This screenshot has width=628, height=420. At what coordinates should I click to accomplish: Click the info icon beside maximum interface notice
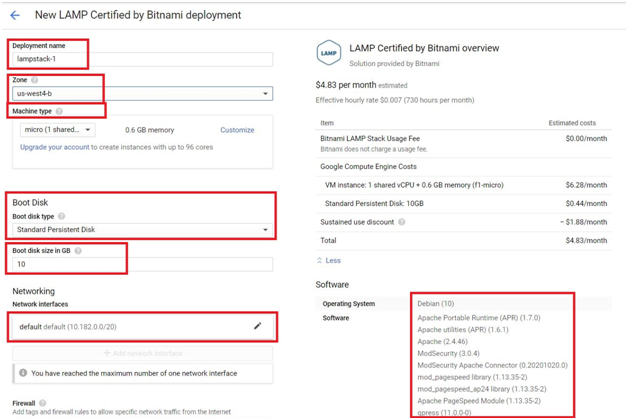click(x=23, y=373)
